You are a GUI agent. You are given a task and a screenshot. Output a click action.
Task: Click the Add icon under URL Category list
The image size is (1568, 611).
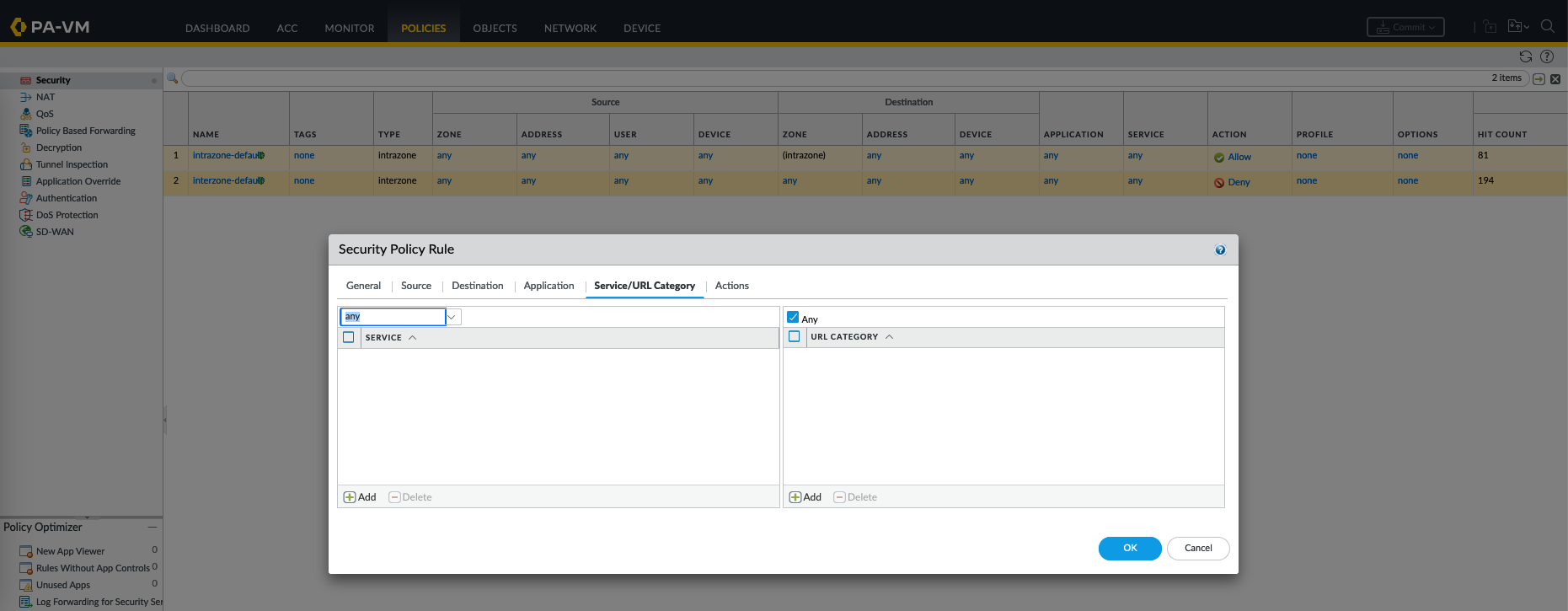[795, 497]
